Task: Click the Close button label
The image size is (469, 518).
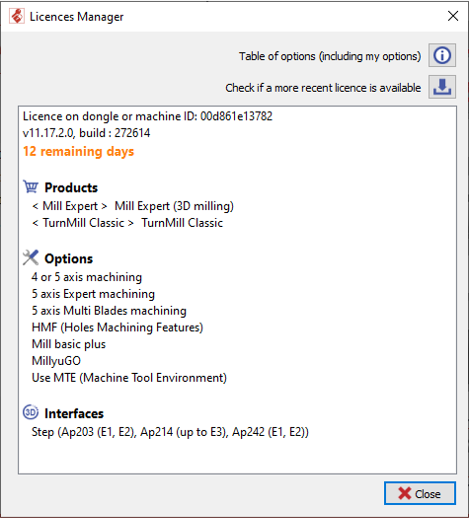Action: click(x=428, y=494)
